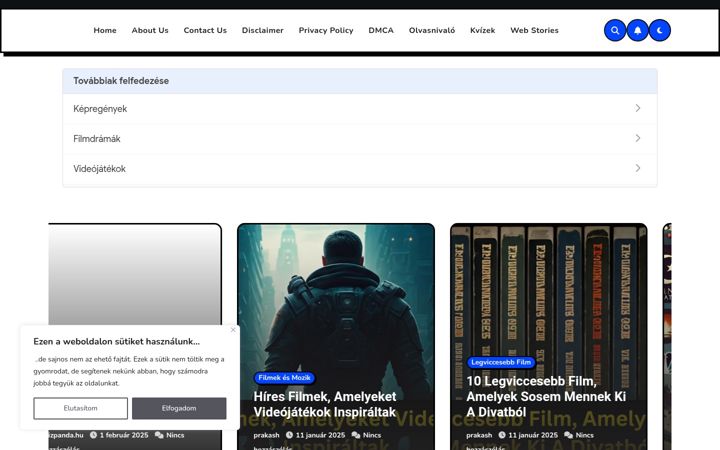The height and width of the screenshot is (450, 720).
Task: Click 11 január 2025 under Híres Filmek article
Action: 321,435
